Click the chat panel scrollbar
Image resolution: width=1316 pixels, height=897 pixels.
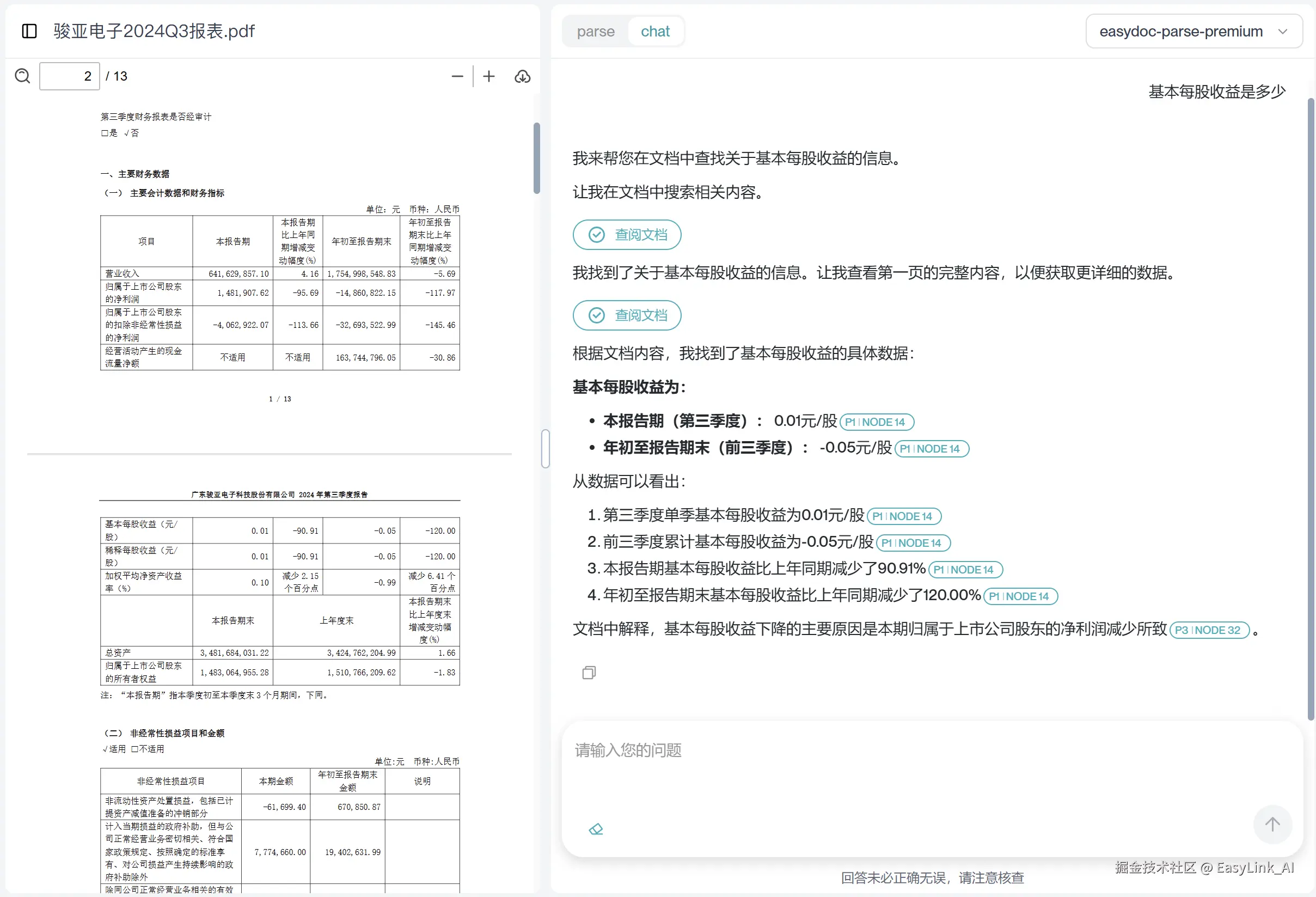point(1310,396)
